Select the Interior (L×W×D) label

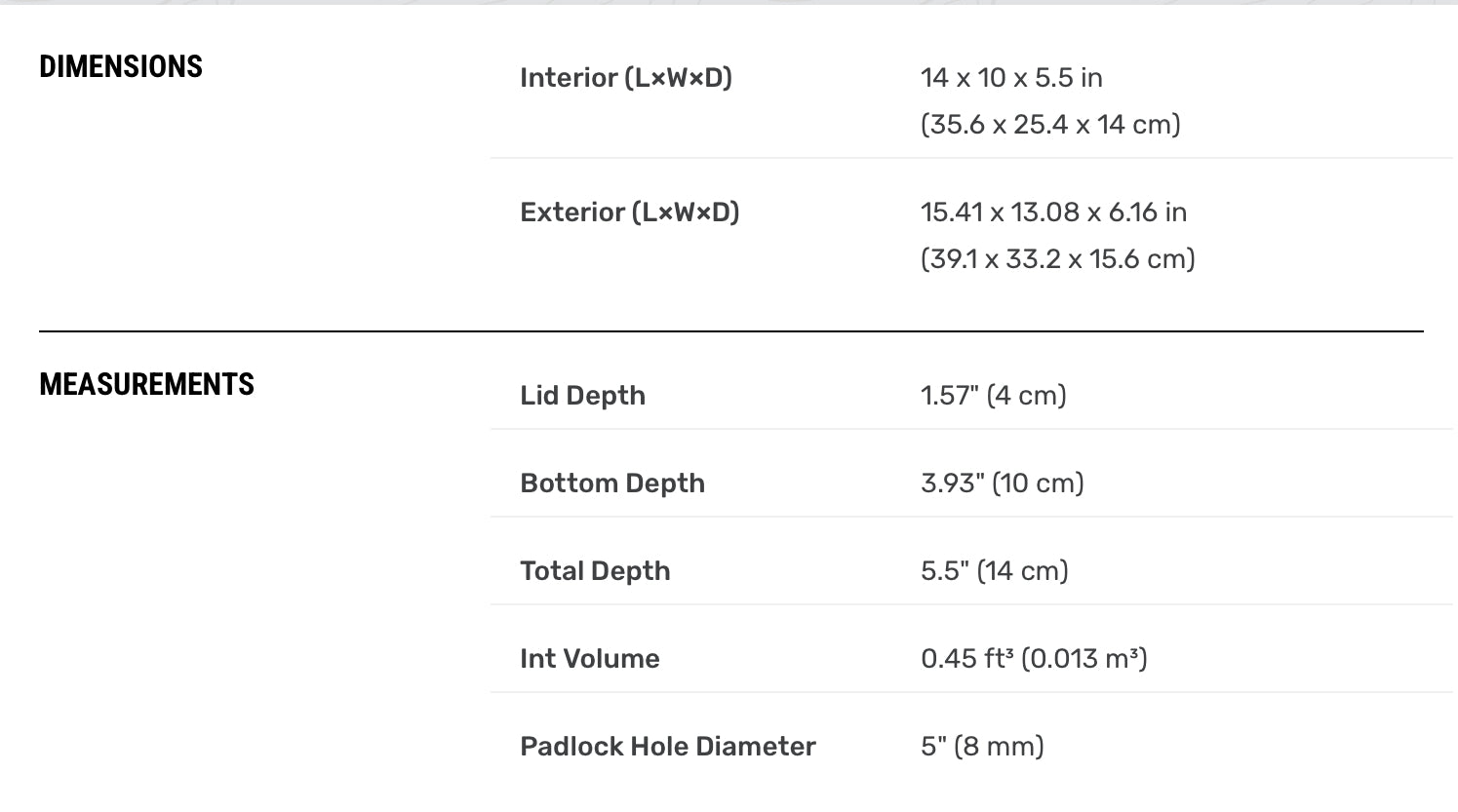(626, 78)
